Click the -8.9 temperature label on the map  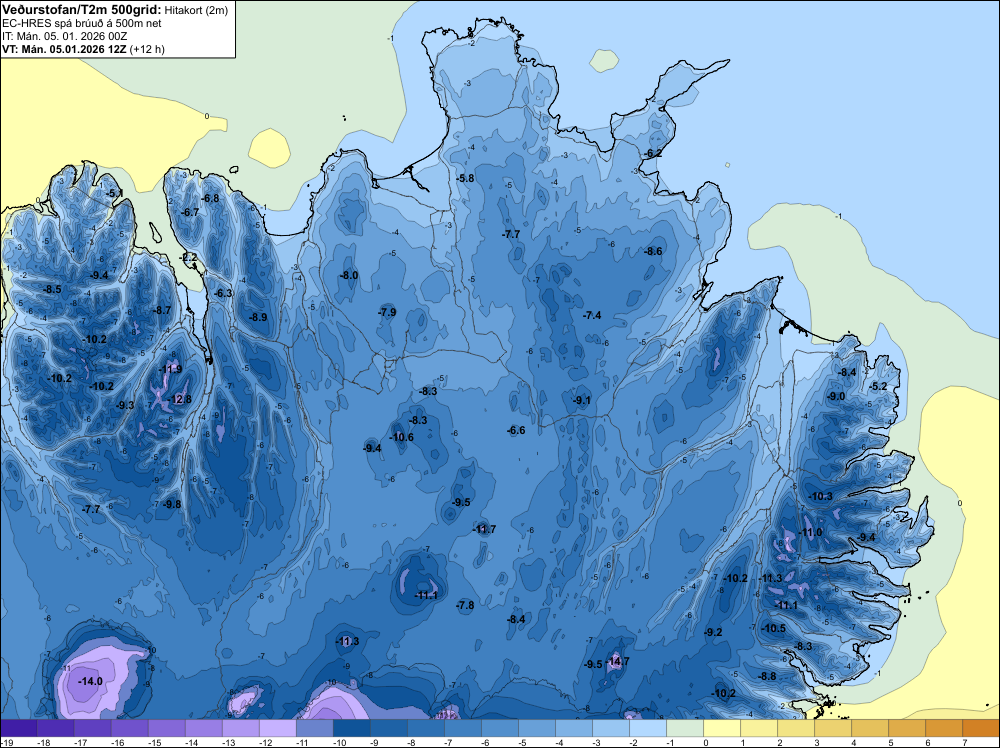pyautogui.click(x=258, y=317)
